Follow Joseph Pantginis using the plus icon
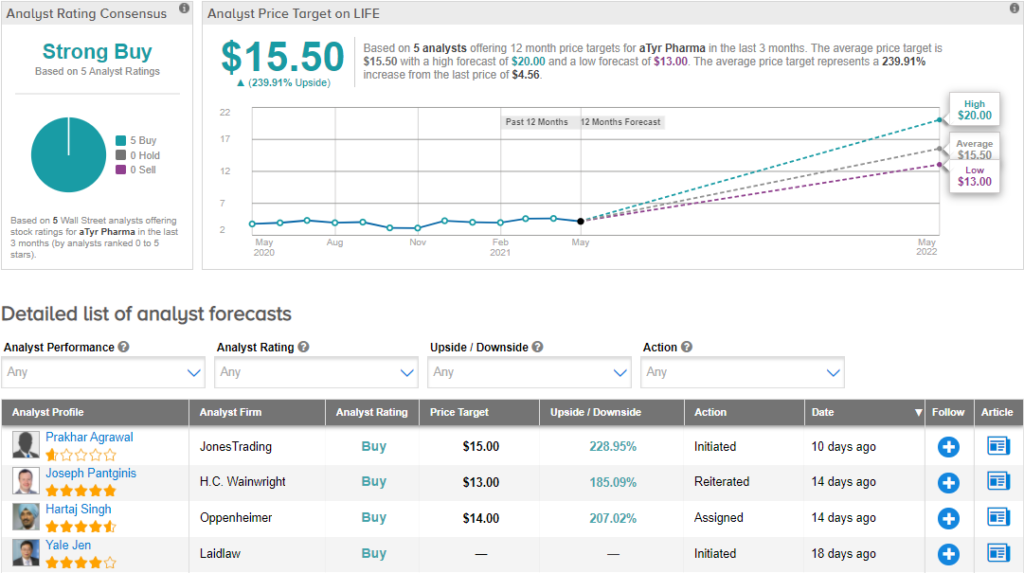 click(948, 483)
